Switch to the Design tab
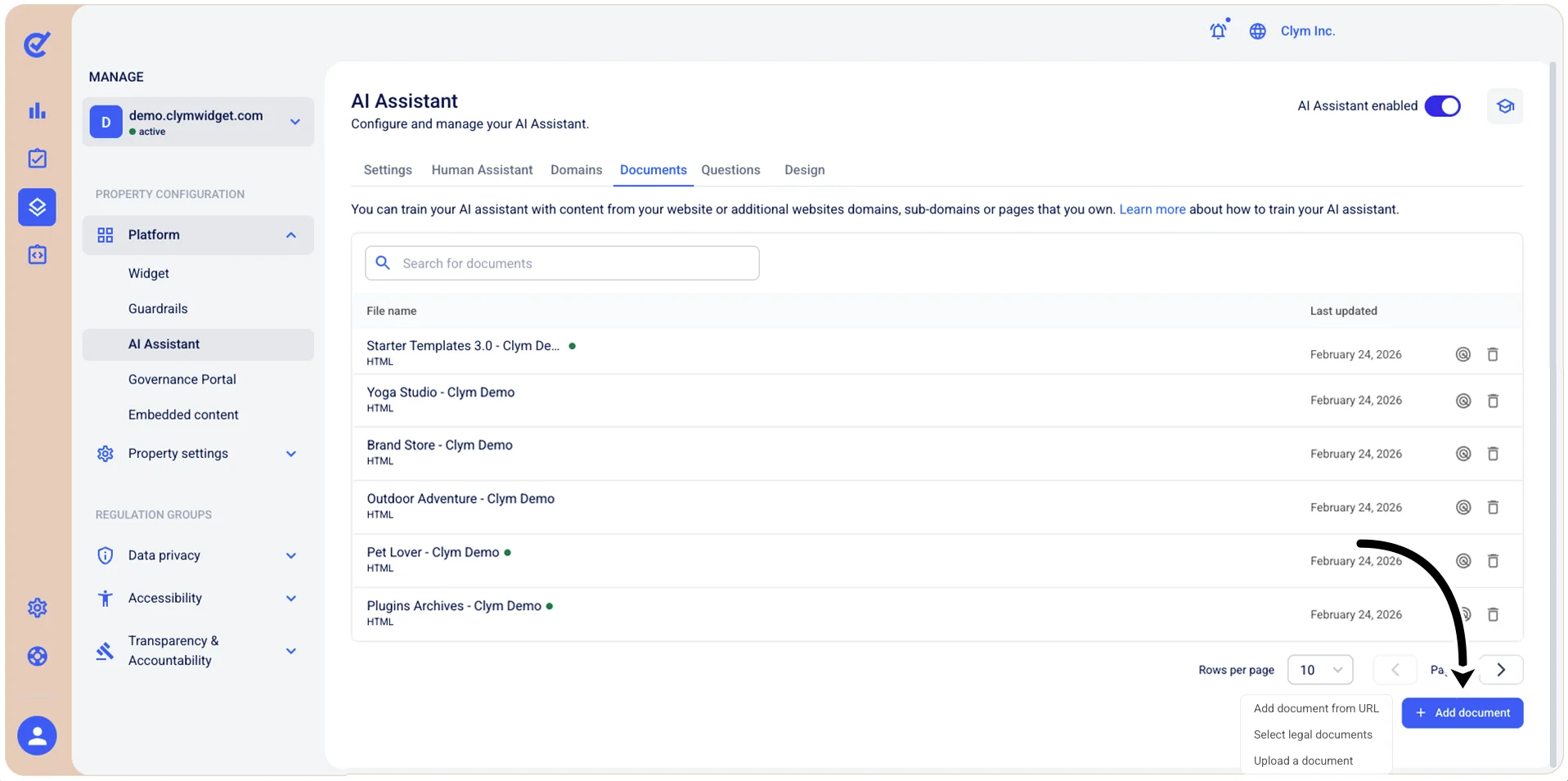The image size is (1568, 781). 805,170
